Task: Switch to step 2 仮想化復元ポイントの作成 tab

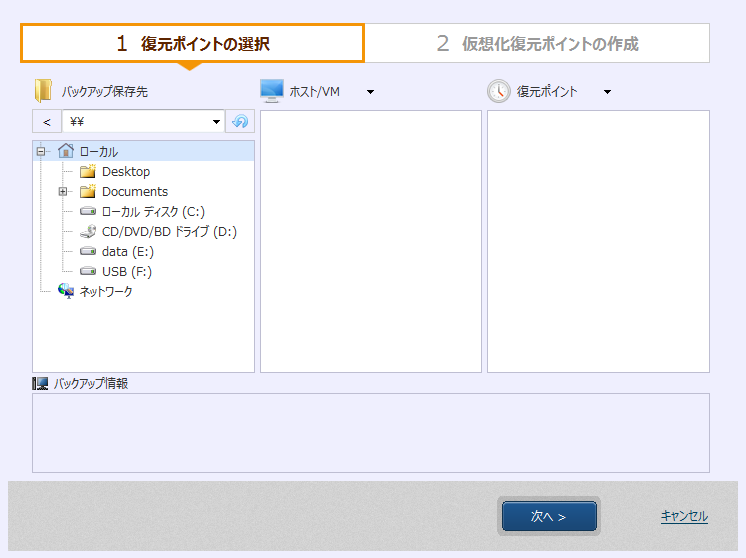Action: pyautogui.click(x=537, y=44)
